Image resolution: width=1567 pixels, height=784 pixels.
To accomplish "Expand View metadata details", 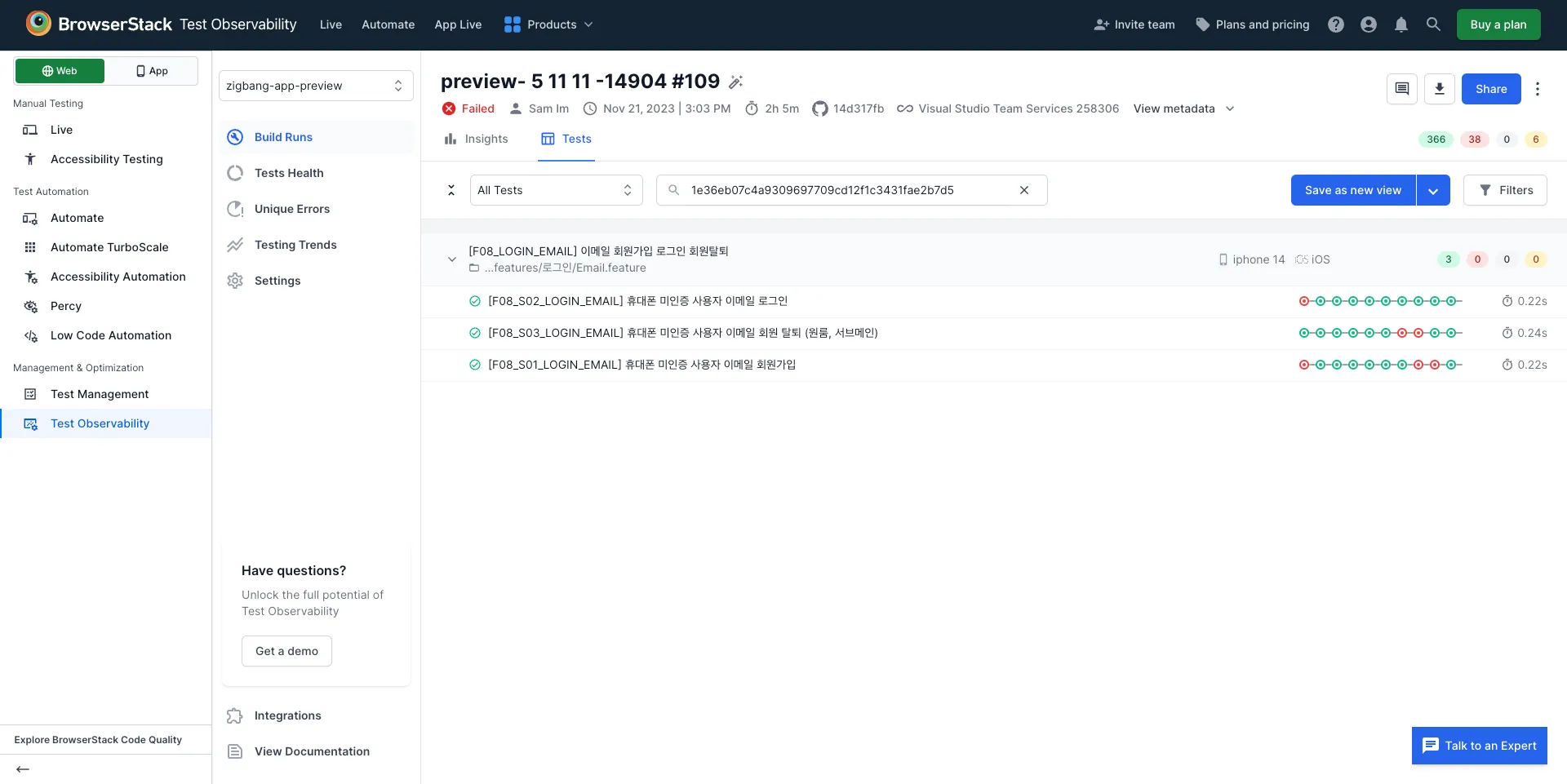I will 1184,109.
